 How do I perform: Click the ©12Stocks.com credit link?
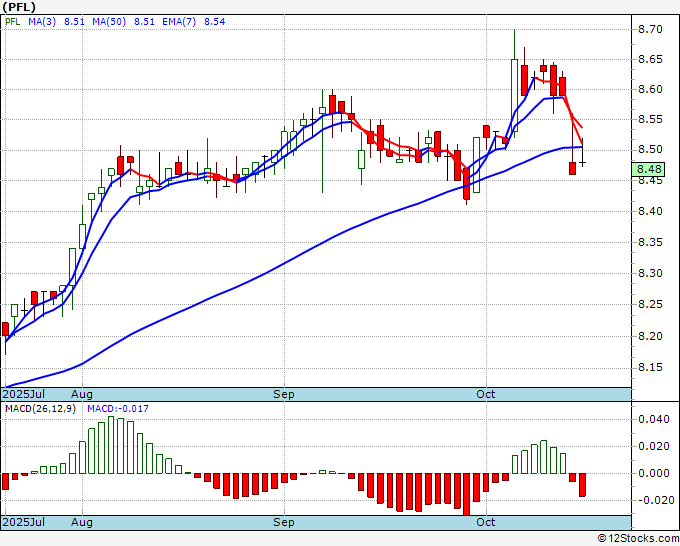coord(638,538)
